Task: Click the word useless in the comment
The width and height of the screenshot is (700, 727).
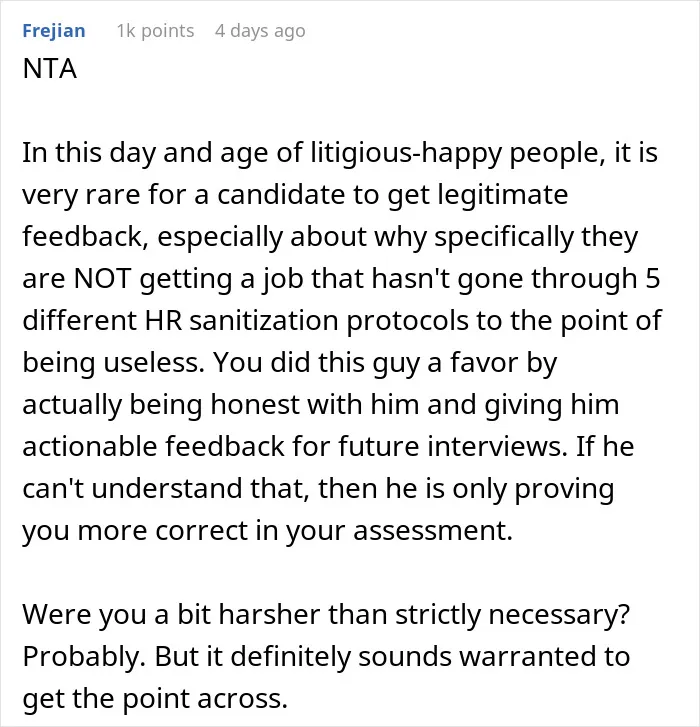Action: click(x=153, y=363)
